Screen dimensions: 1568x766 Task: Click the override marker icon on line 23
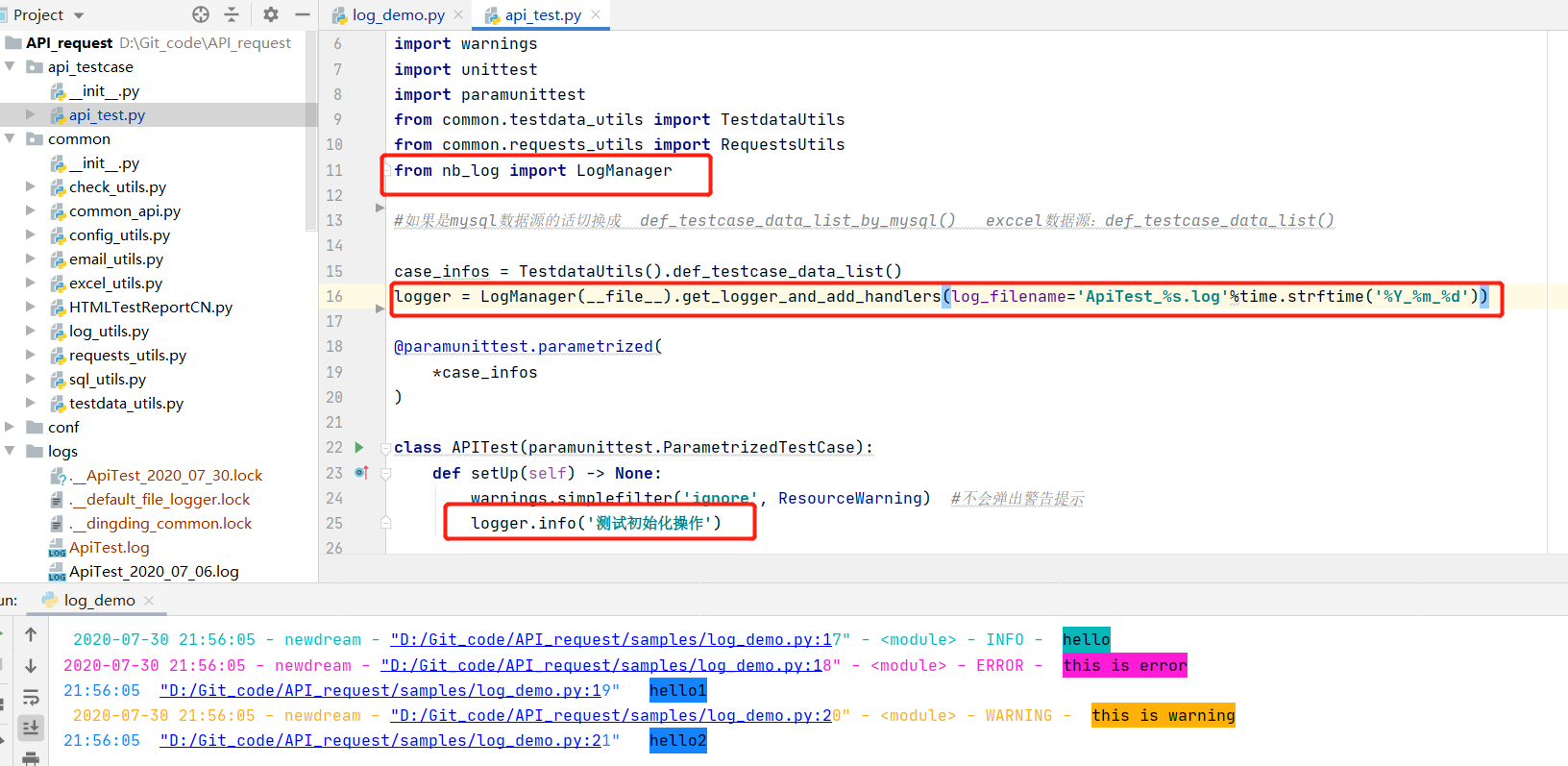[x=361, y=472]
